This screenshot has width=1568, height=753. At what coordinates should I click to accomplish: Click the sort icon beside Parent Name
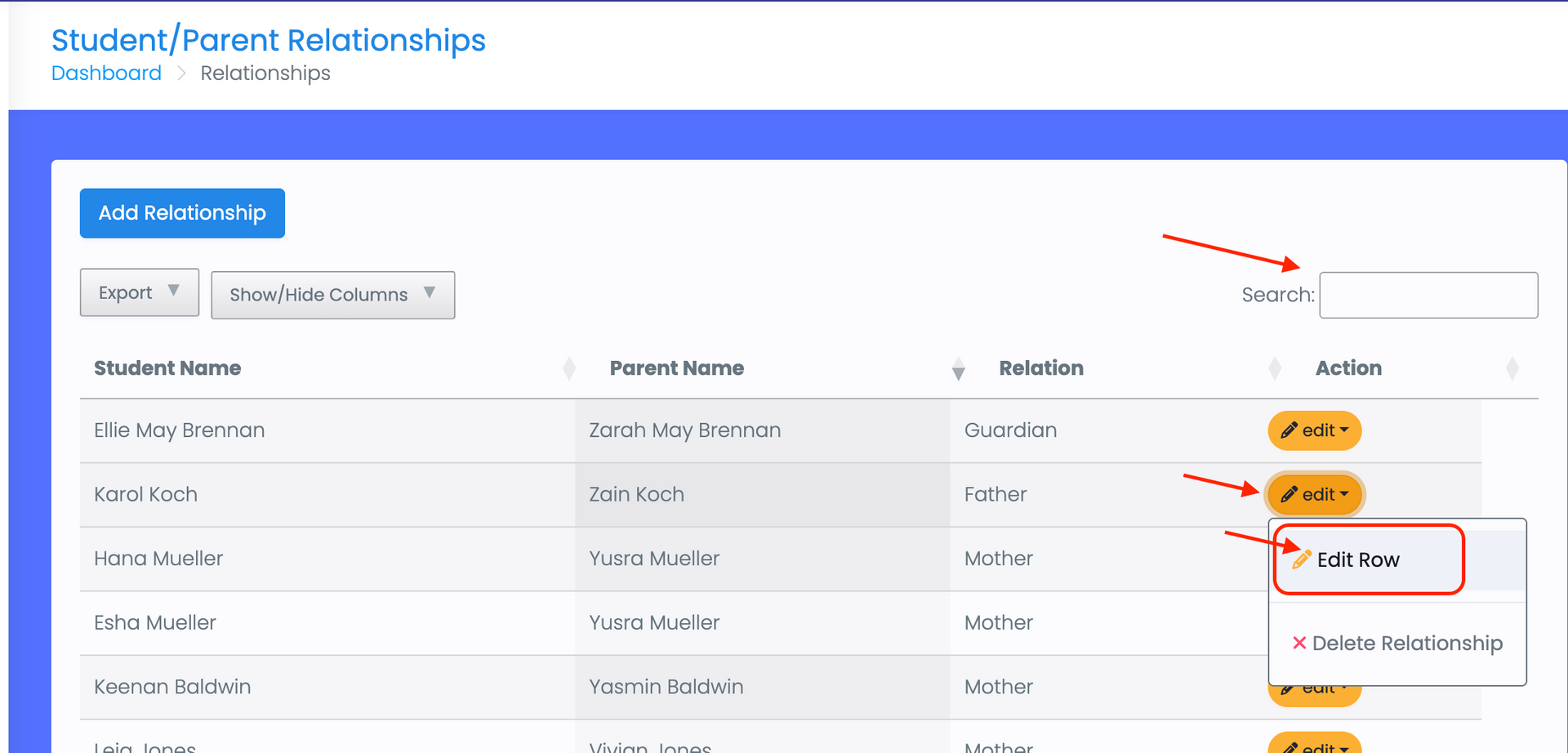coord(959,368)
